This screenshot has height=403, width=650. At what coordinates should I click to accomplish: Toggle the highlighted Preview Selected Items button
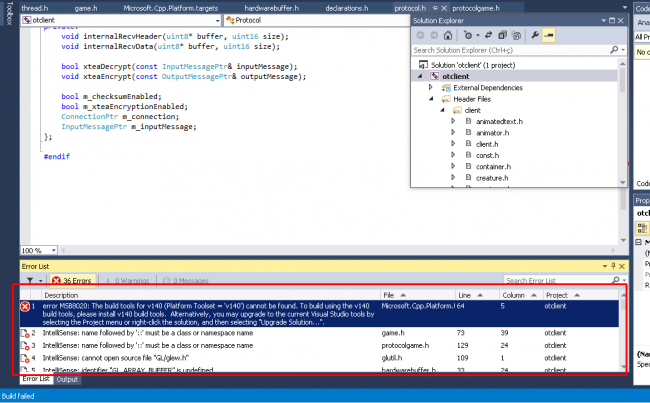pyautogui.click(x=548, y=36)
